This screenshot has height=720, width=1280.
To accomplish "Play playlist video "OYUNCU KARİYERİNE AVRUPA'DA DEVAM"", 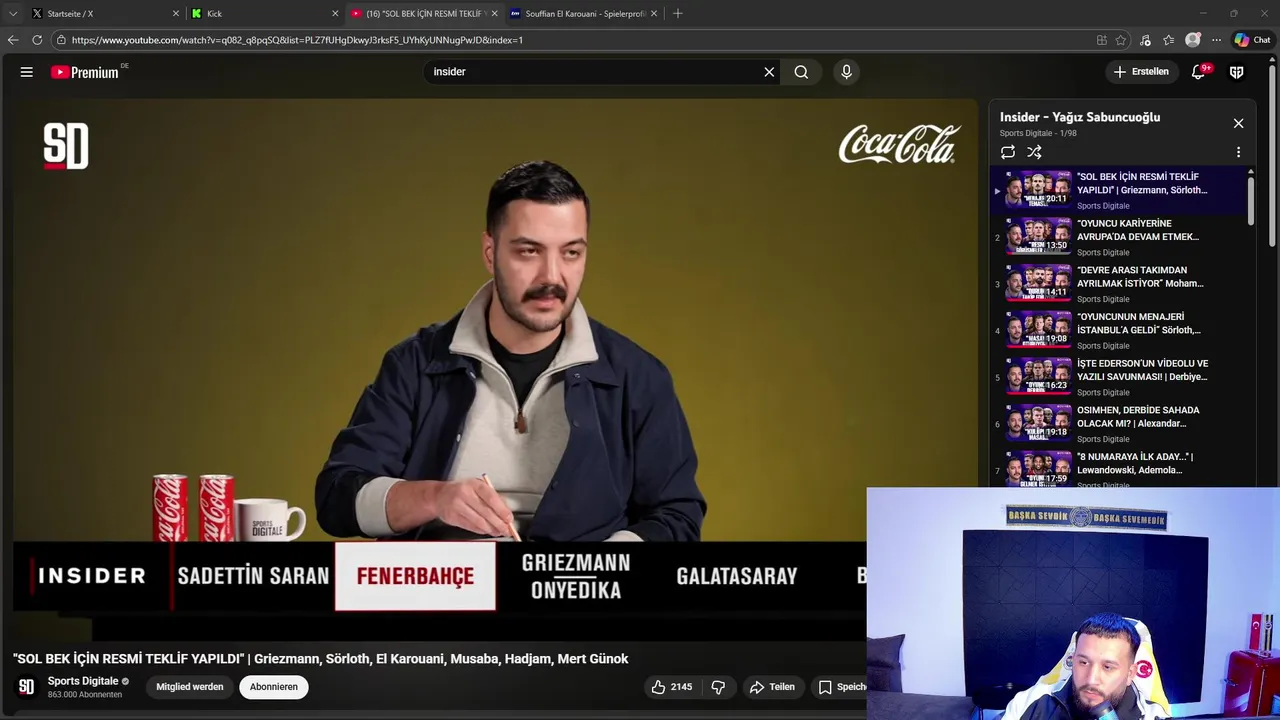I will (x=1120, y=237).
